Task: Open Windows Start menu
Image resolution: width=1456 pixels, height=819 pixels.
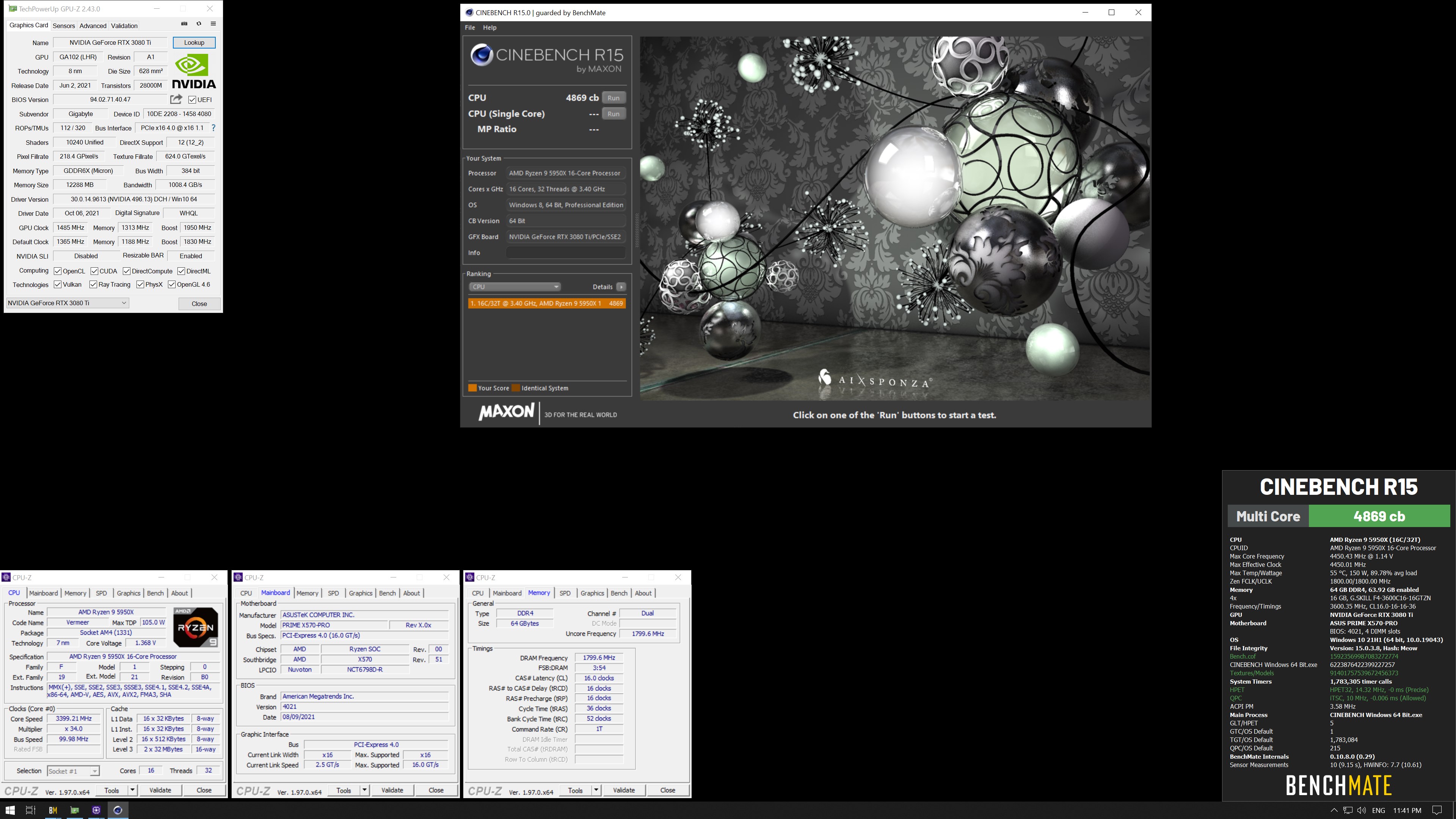Action: [x=10, y=810]
